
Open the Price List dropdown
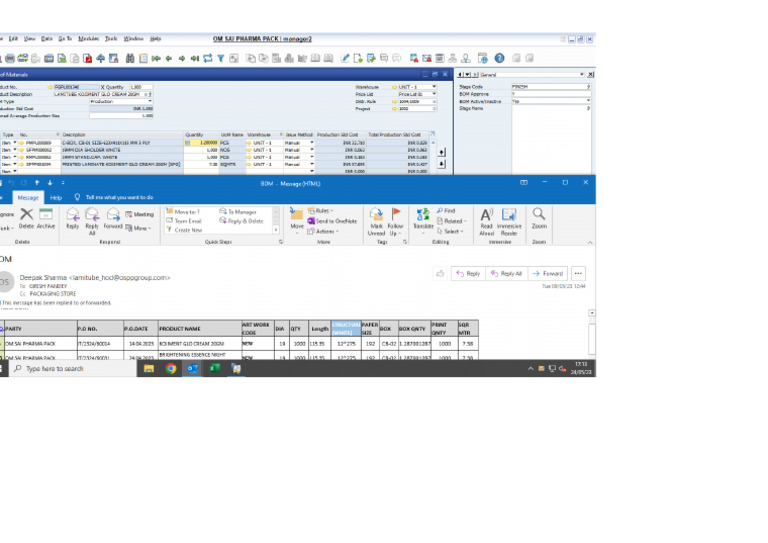click(x=434, y=94)
